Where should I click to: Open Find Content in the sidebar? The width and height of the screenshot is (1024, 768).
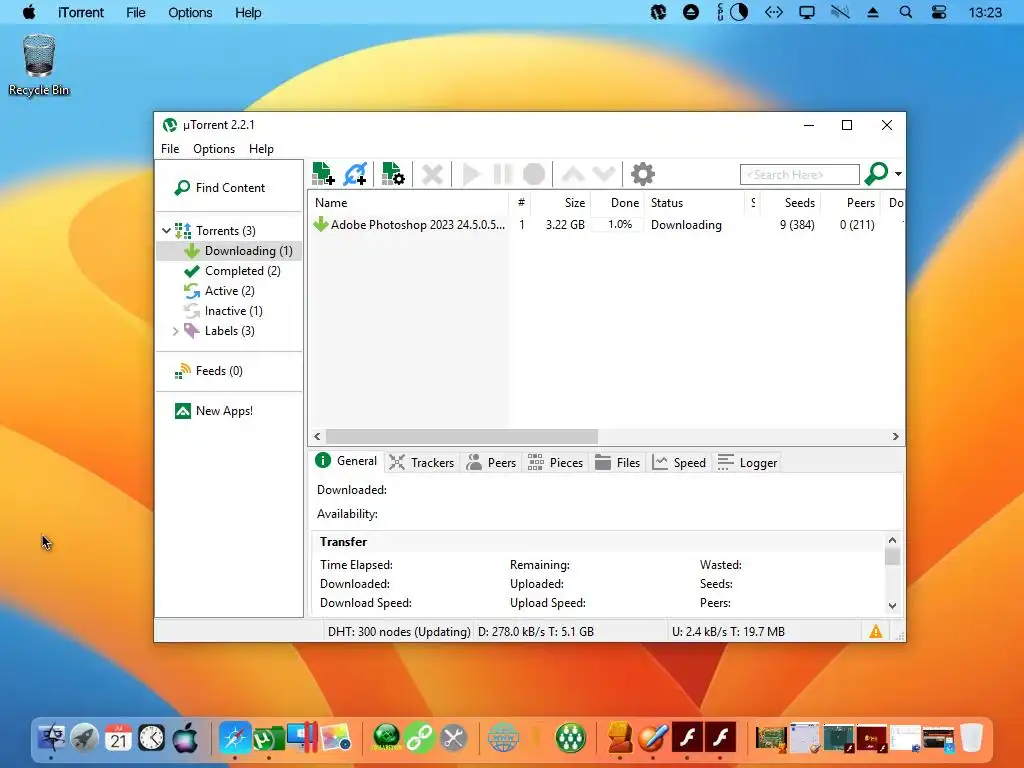pos(219,188)
